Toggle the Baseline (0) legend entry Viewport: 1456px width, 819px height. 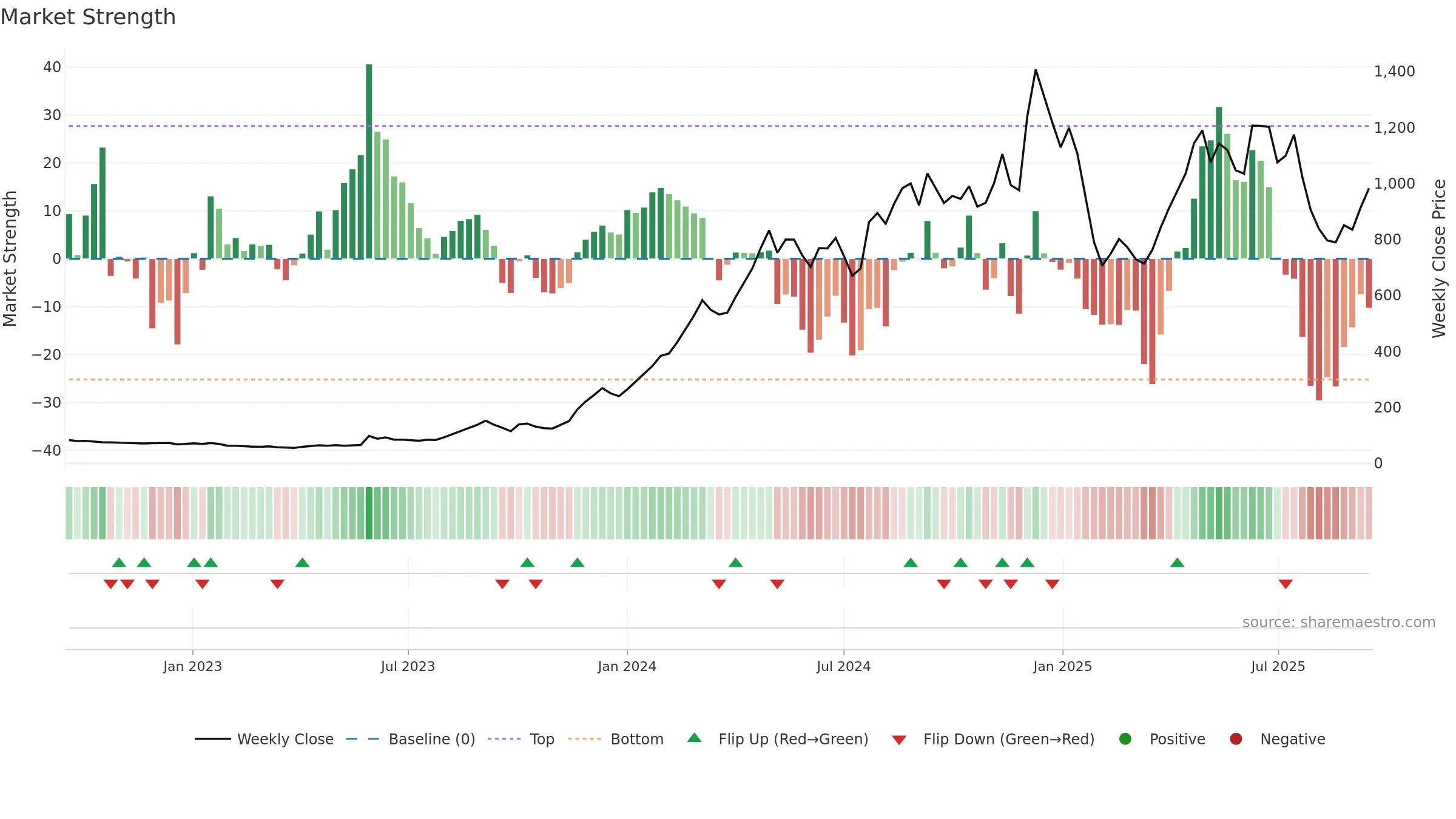(411, 739)
